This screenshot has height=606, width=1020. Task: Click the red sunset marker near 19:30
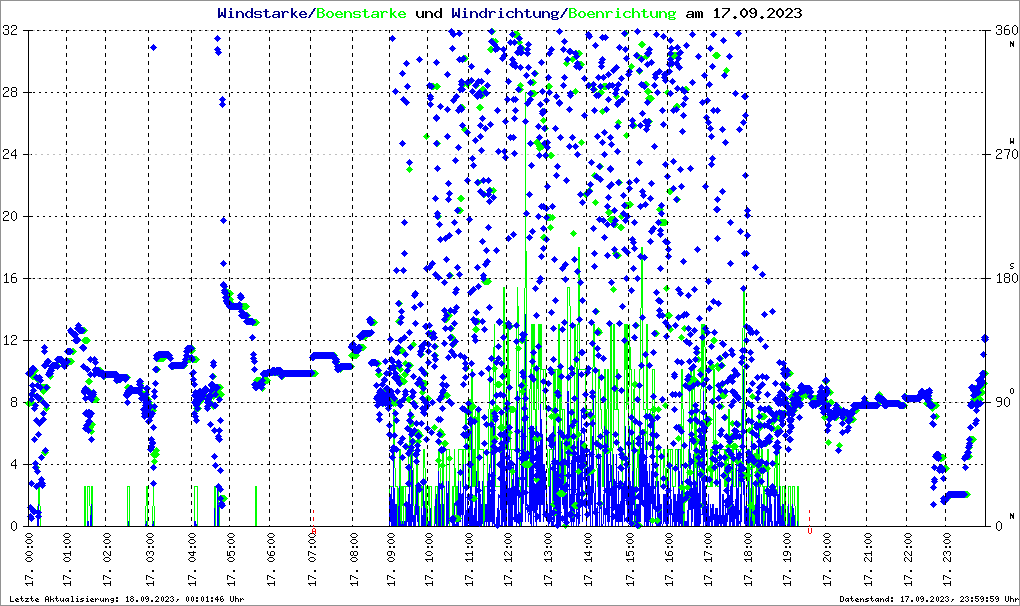pos(809,522)
